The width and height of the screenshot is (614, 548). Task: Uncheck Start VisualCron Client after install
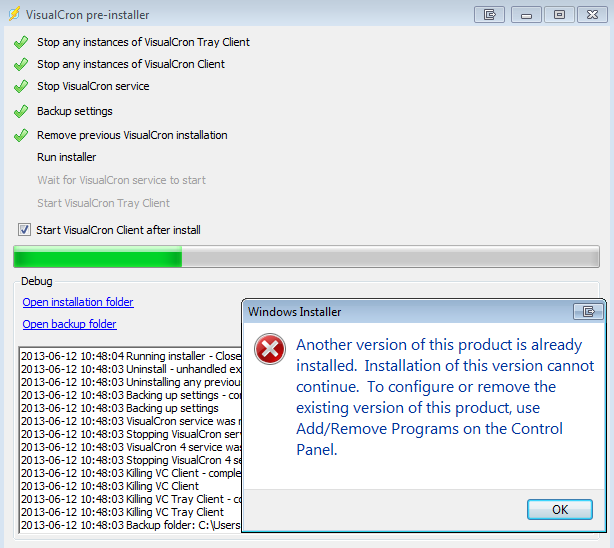pos(24,230)
